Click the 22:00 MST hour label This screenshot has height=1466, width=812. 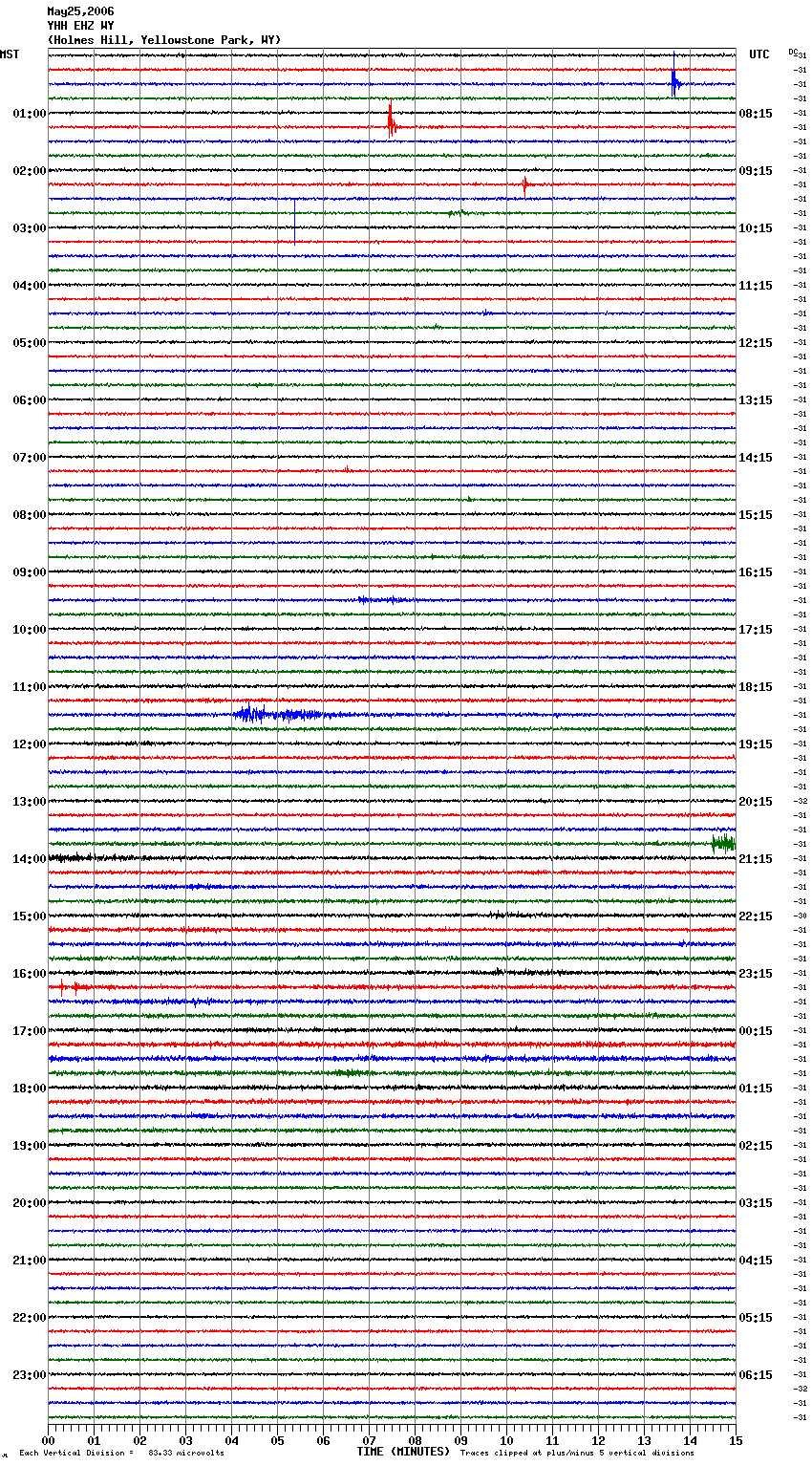pyautogui.click(x=30, y=1318)
